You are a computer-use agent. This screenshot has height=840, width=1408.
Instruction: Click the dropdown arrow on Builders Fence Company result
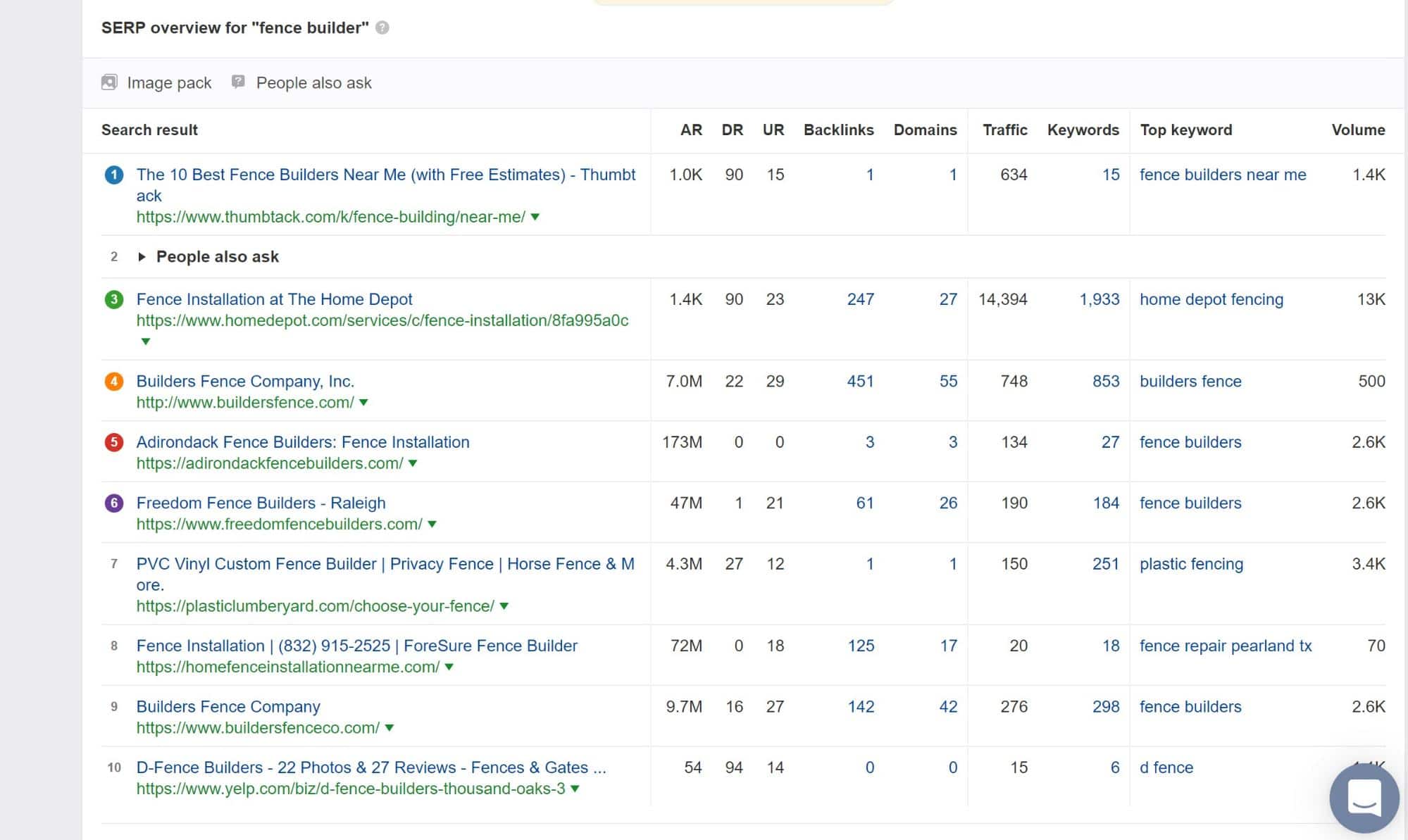[390, 728]
